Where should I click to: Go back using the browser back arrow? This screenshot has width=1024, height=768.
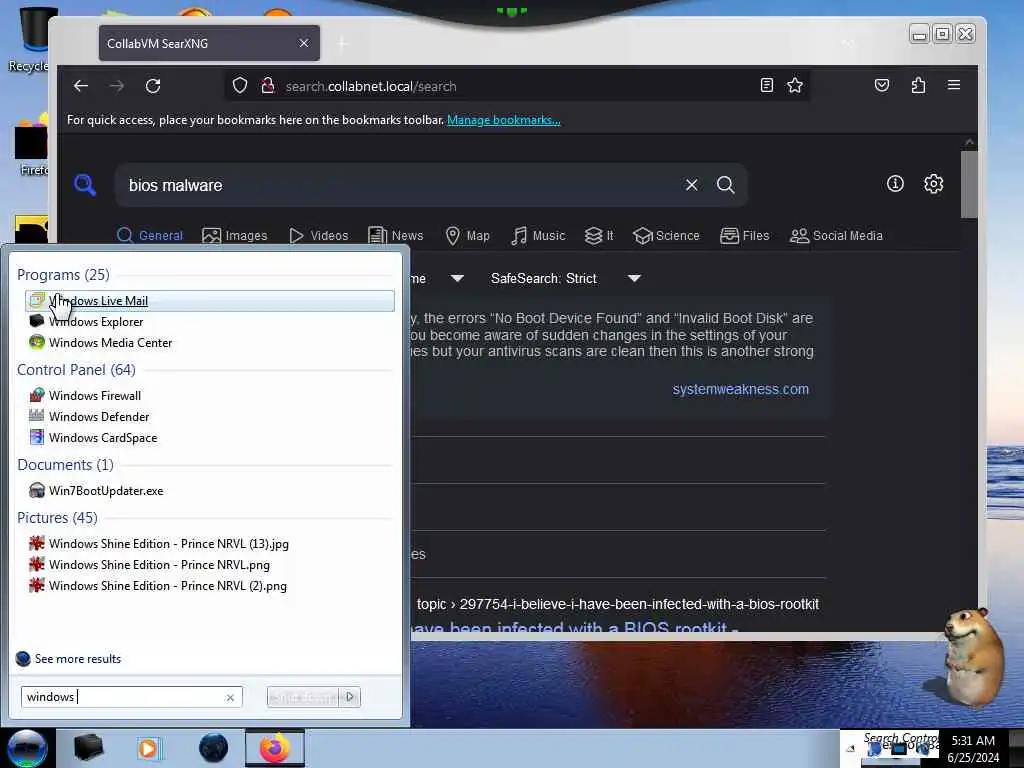click(x=81, y=86)
